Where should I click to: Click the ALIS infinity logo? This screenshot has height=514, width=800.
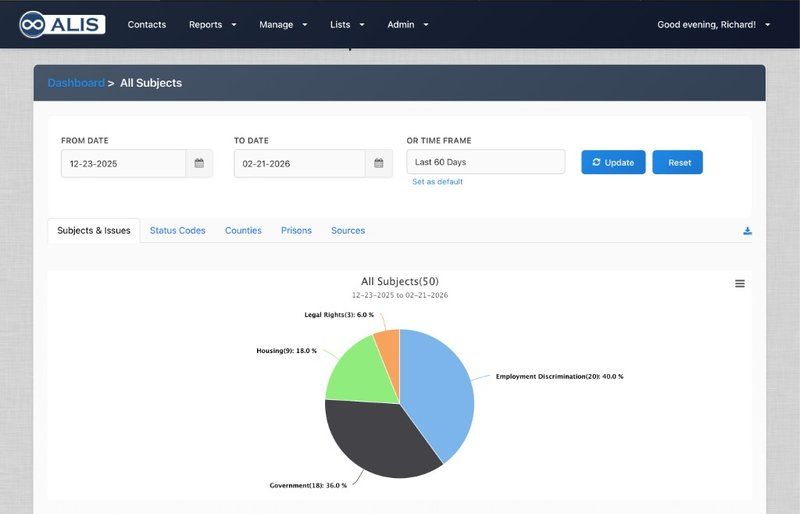62,24
